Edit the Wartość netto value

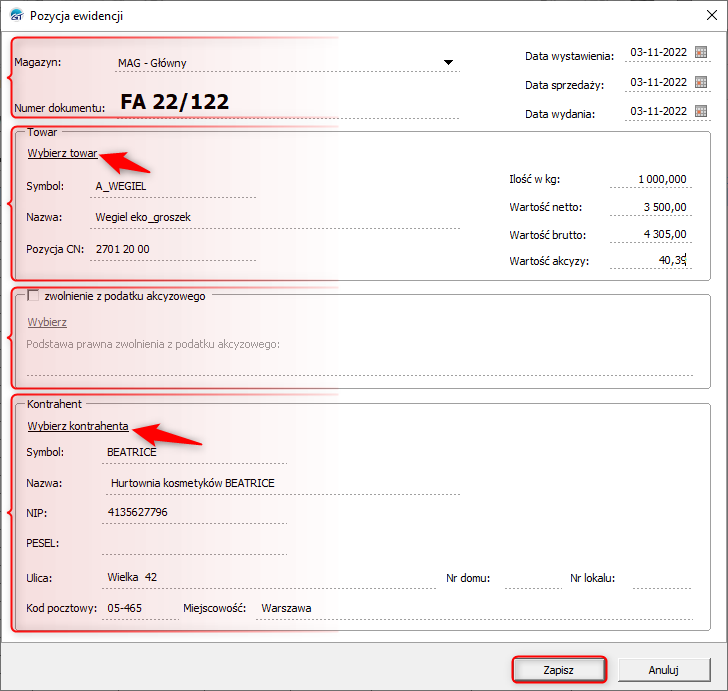[x=650, y=207]
